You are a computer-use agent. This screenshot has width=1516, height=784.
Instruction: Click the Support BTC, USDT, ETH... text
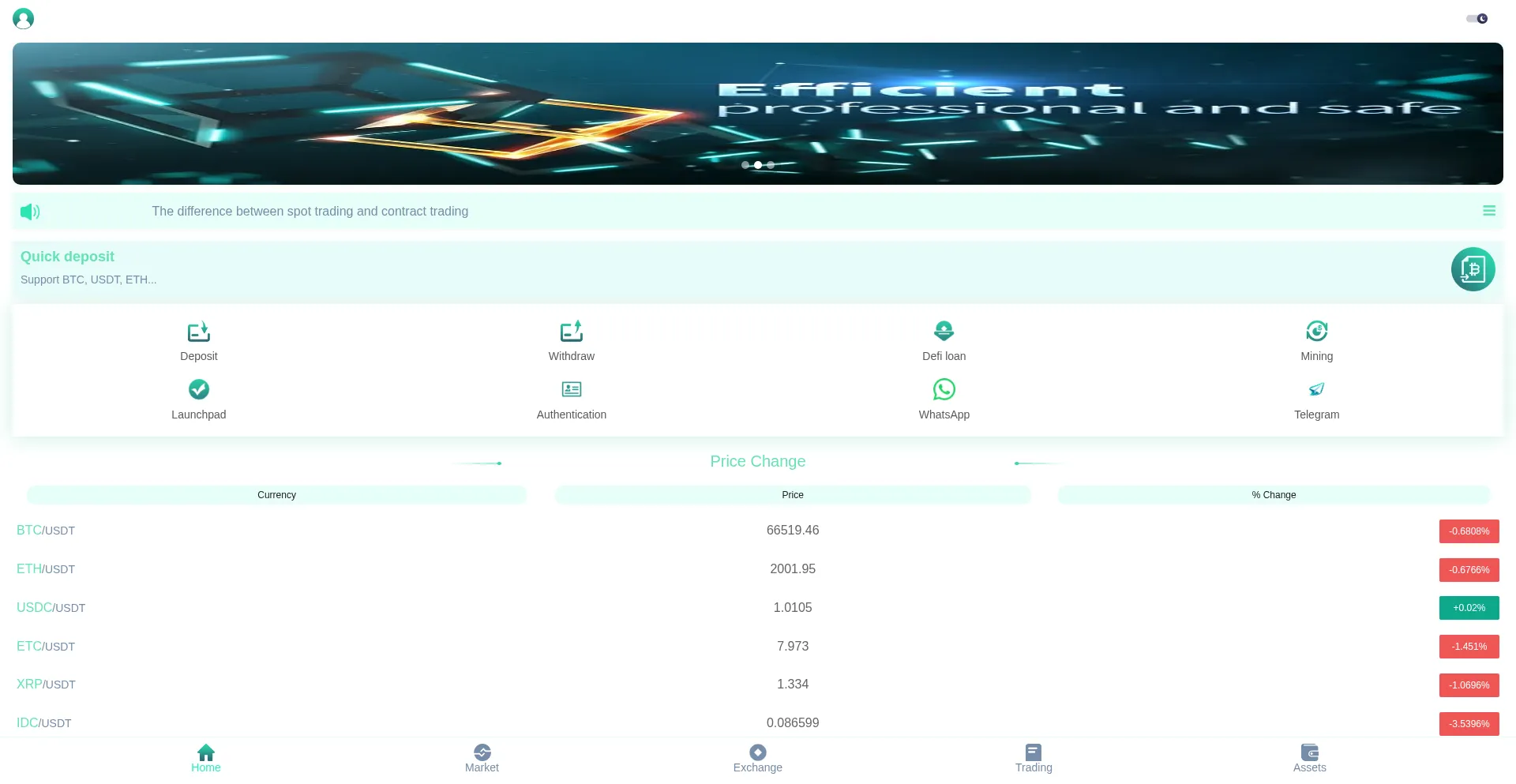coord(88,279)
